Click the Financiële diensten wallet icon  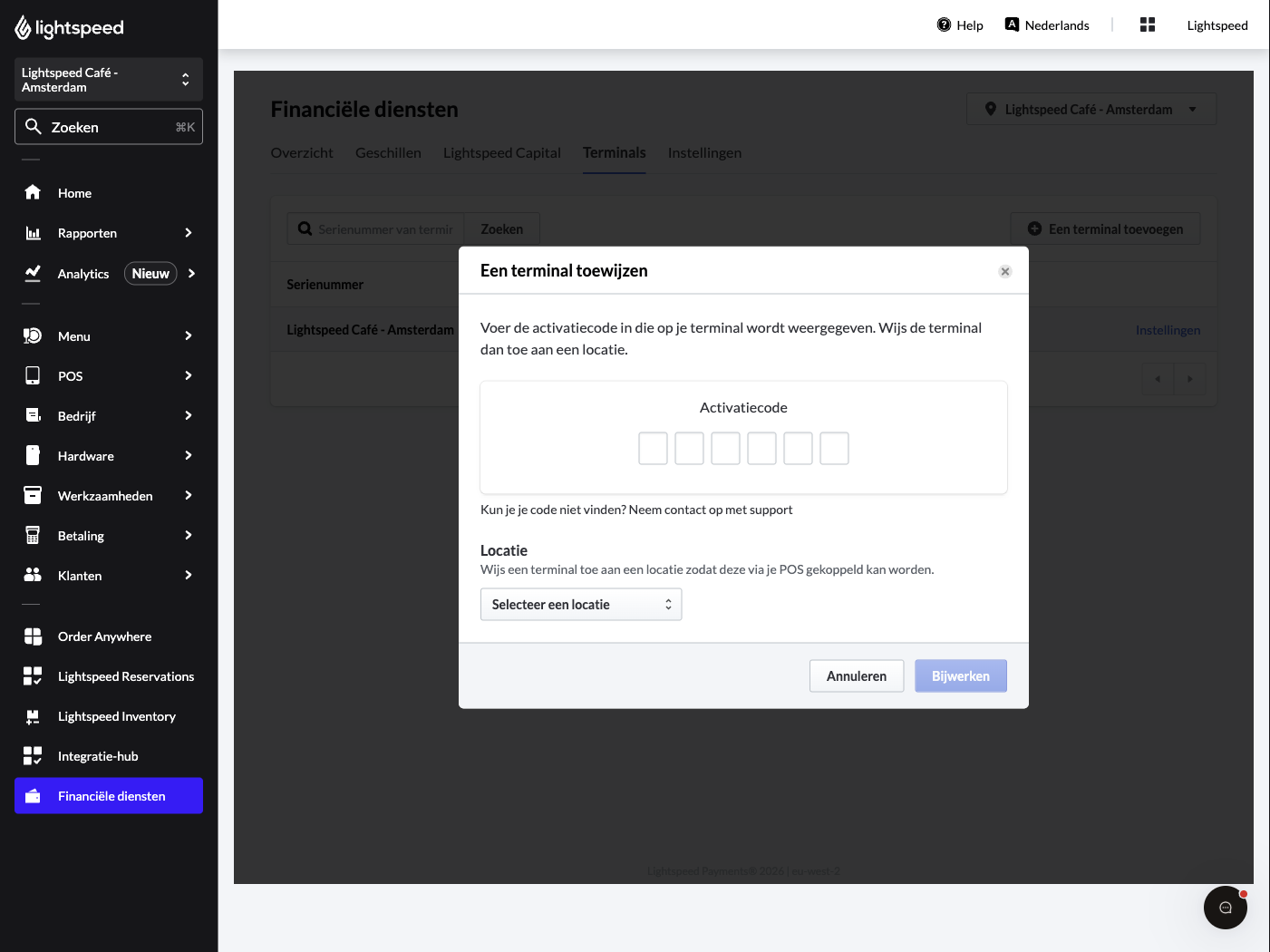click(x=33, y=796)
